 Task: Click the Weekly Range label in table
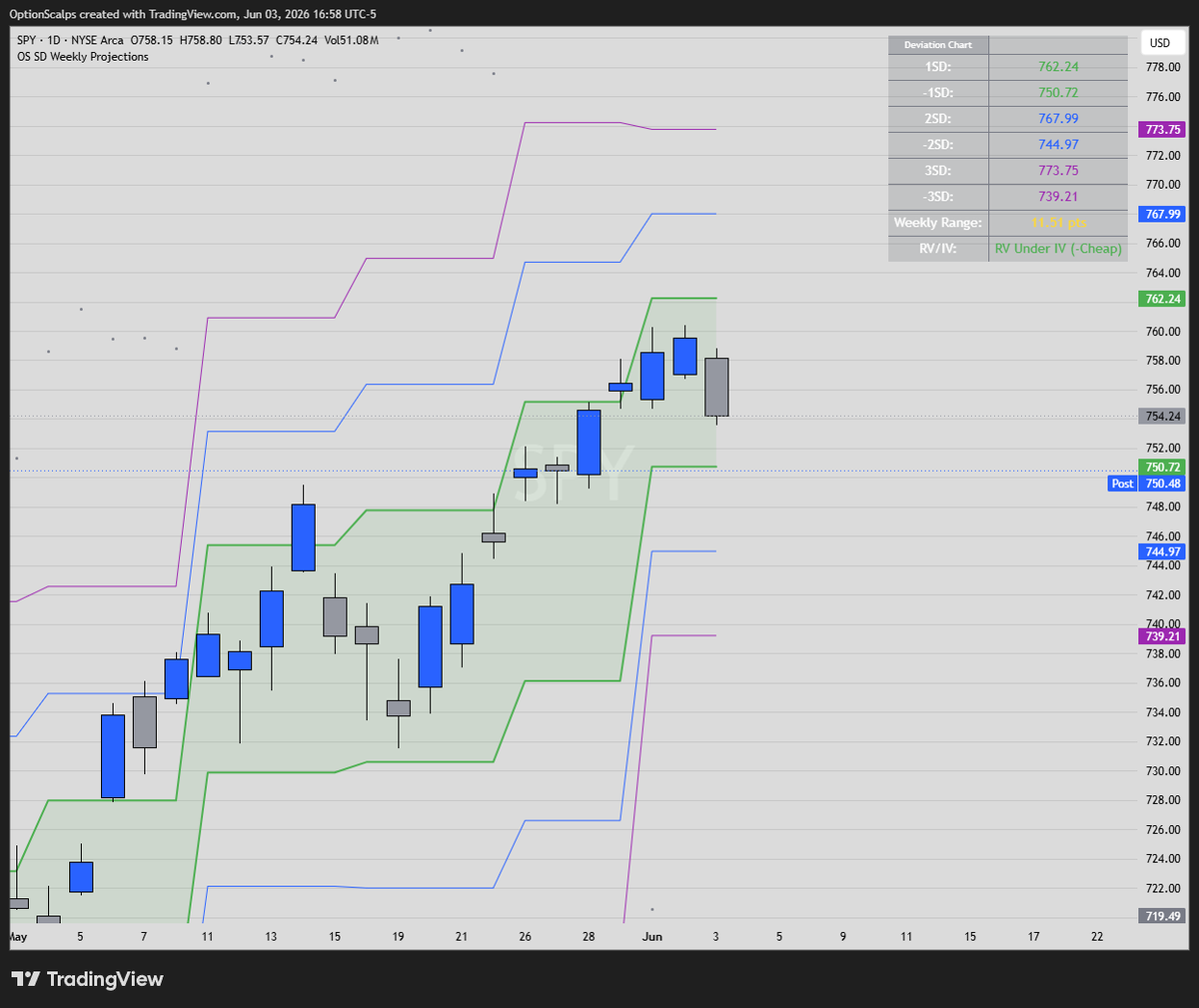click(x=938, y=223)
